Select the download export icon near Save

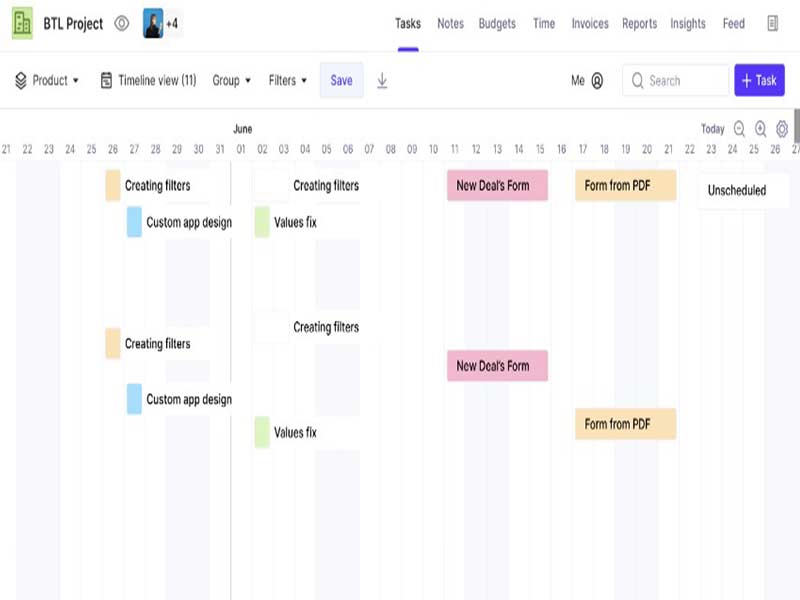[382, 80]
